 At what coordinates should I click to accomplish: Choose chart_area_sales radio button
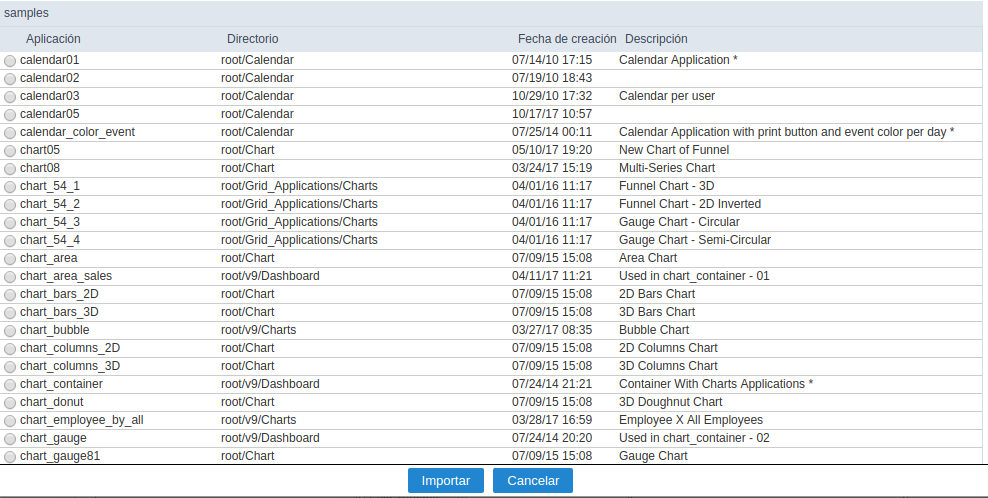[10, 277]
